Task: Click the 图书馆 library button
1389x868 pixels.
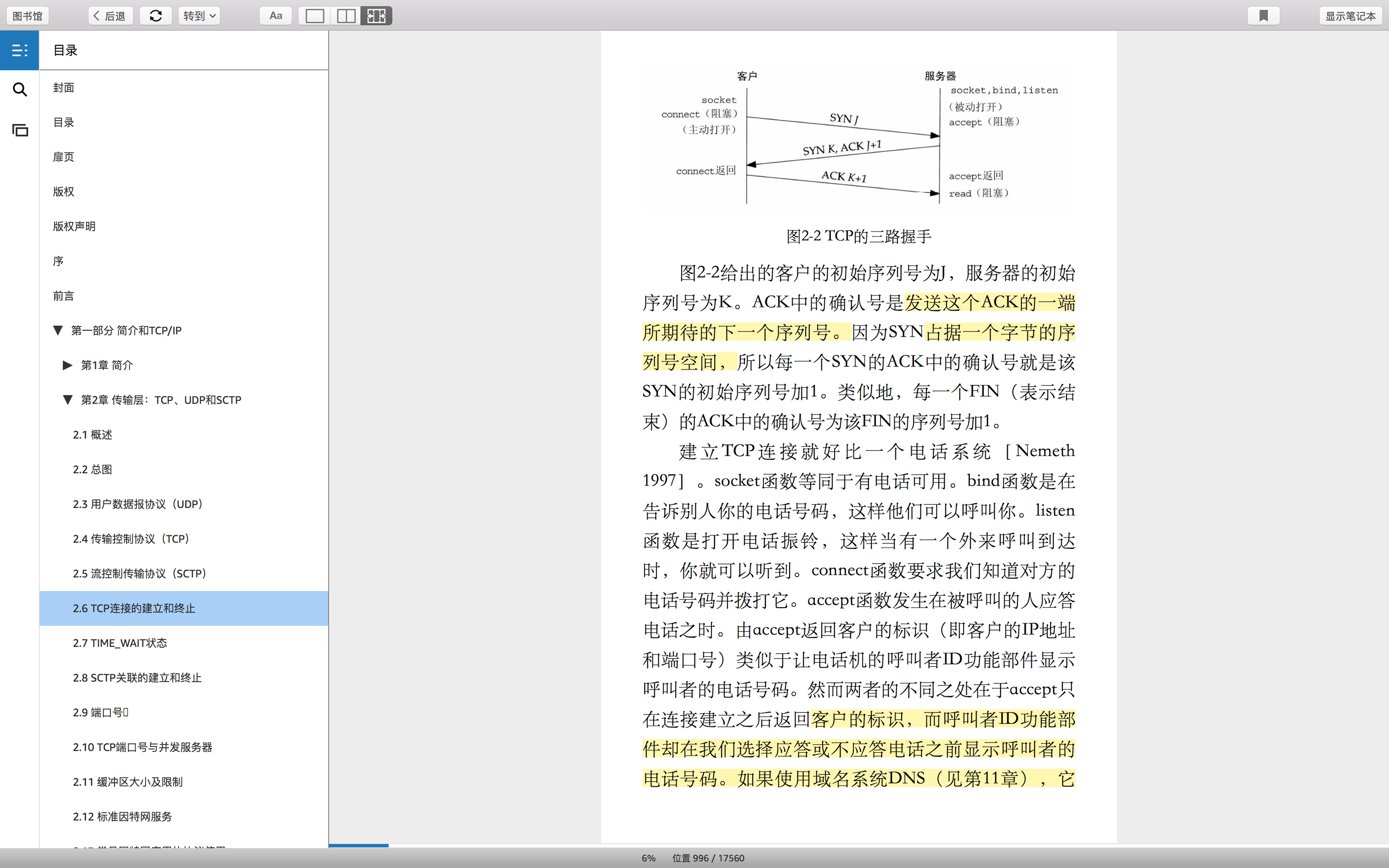Action: (28, 16)
